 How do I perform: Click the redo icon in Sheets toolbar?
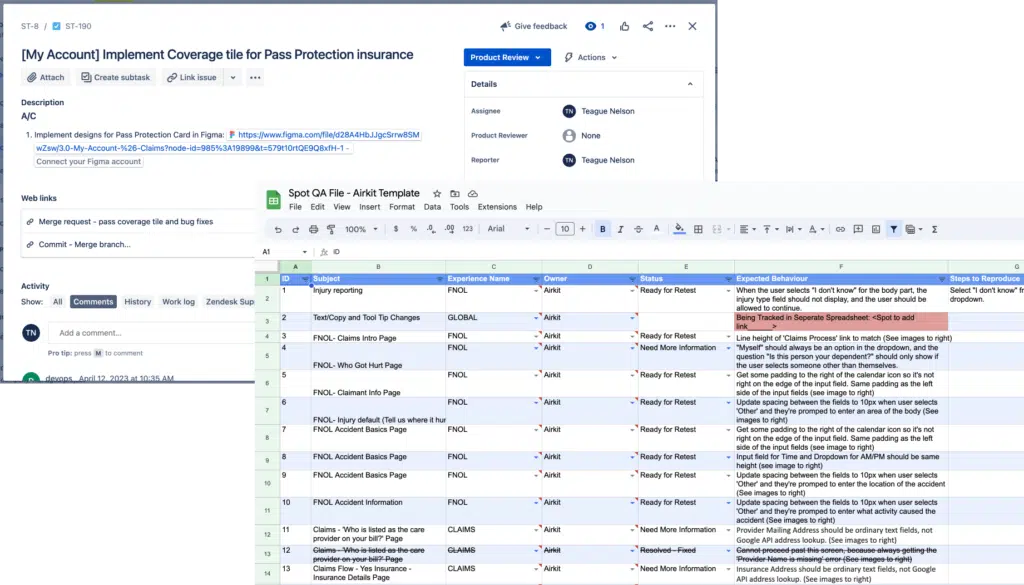(x=296, y=230)
